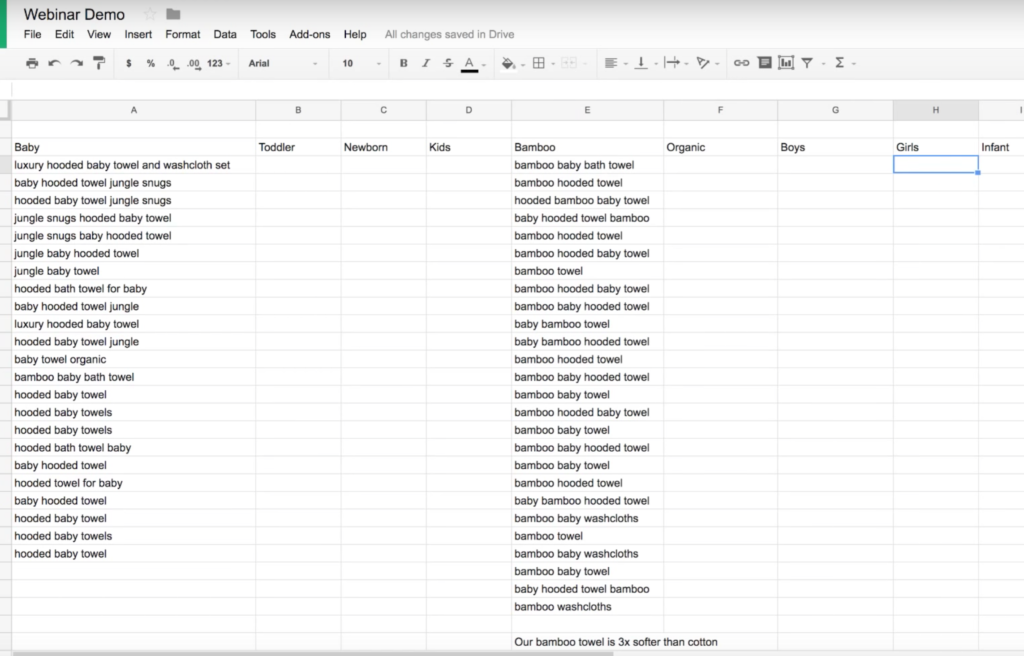Open the 123 number format dropdown

(x=219, y=63)
